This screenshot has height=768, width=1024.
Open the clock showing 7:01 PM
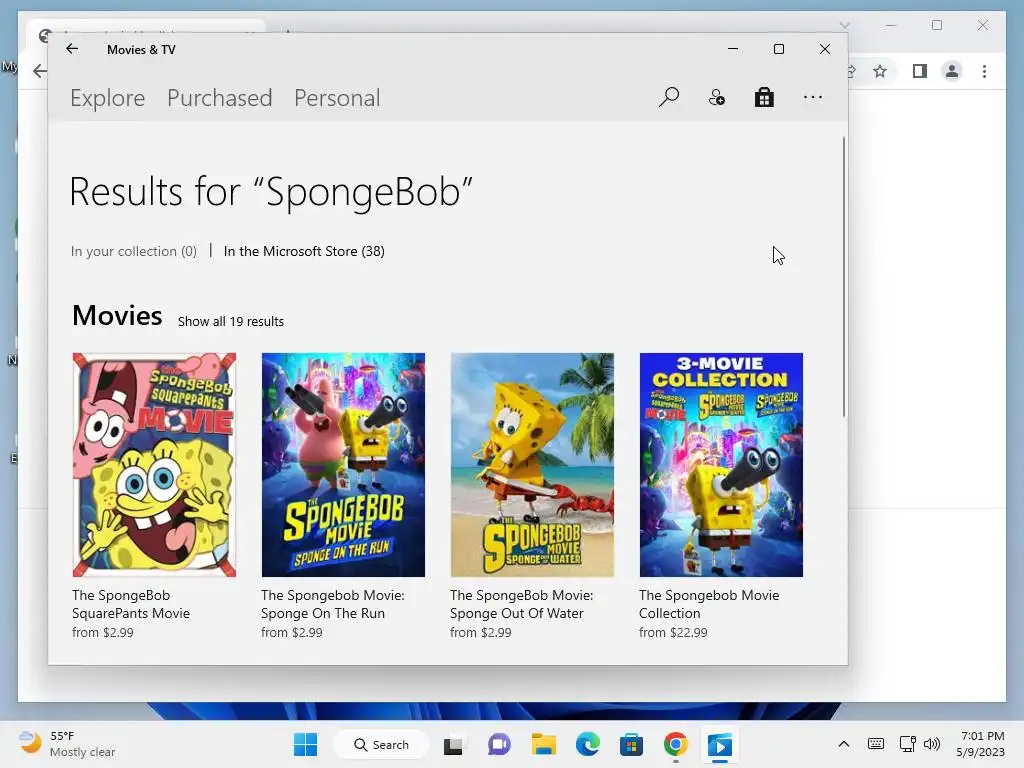[980, 744]
